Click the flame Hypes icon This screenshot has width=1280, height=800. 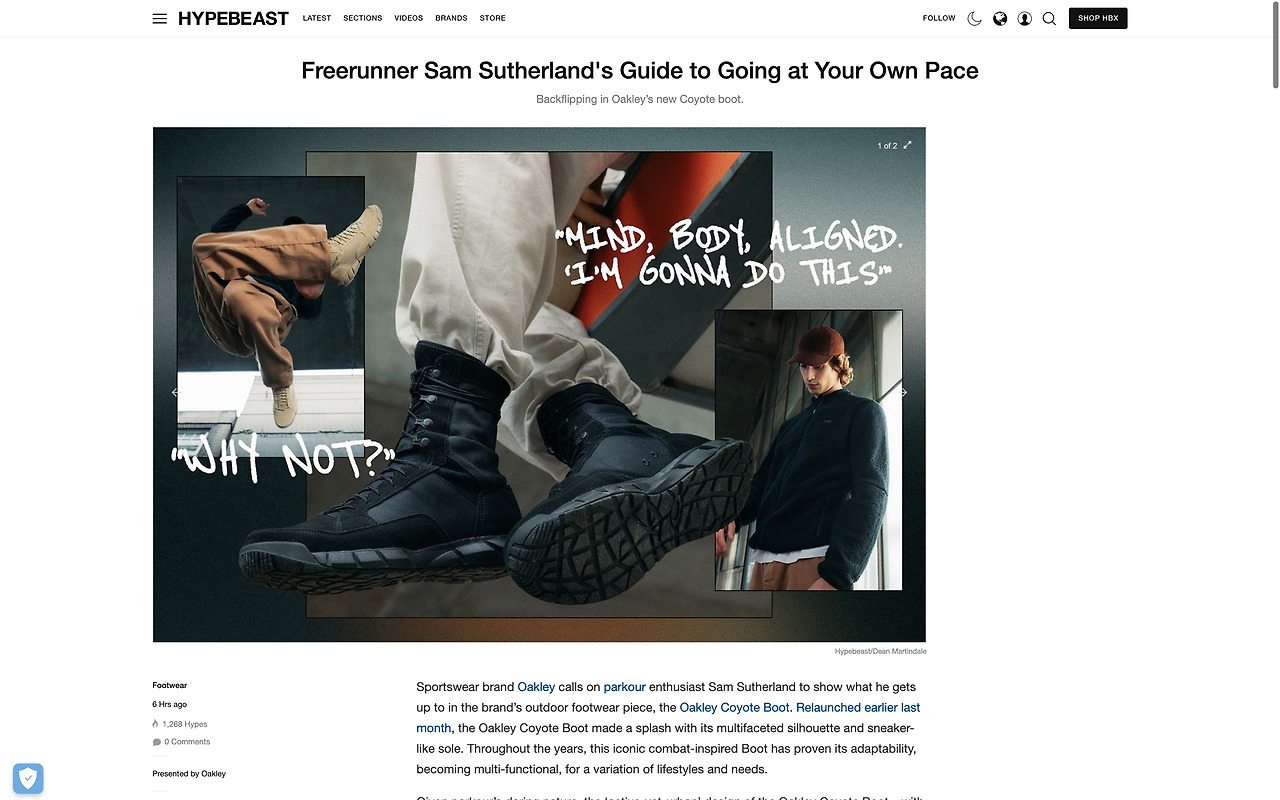click(156, 724)
